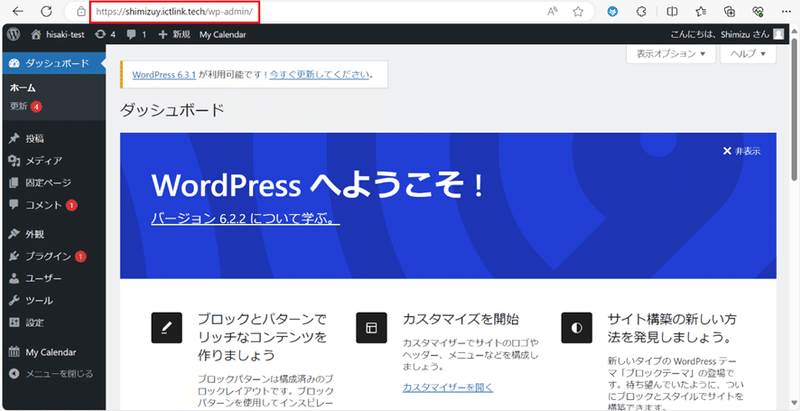Open the ユーザー users menu
The image size is (800, 411).
point(54,278)
